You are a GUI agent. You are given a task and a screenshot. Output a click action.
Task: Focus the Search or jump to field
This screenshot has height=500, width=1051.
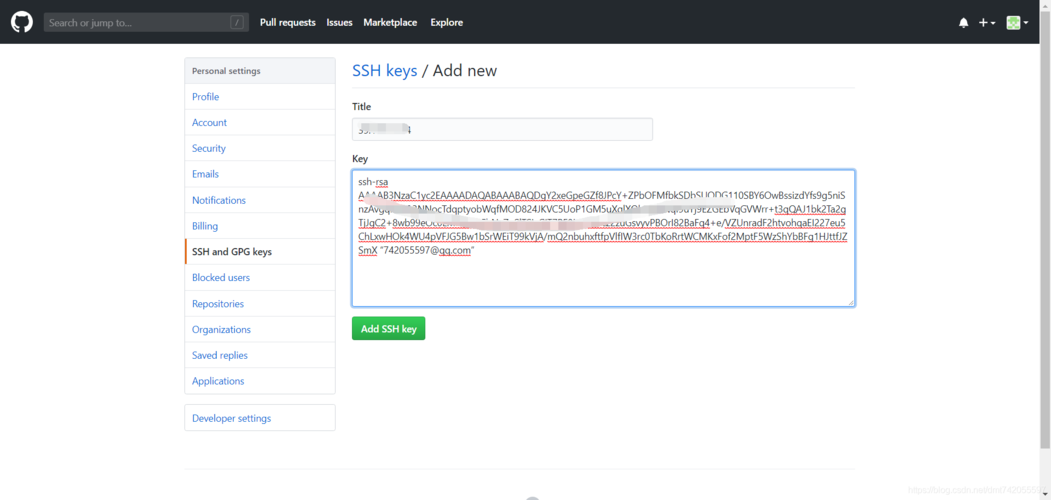pyautogui.click(x=146, y=22)
